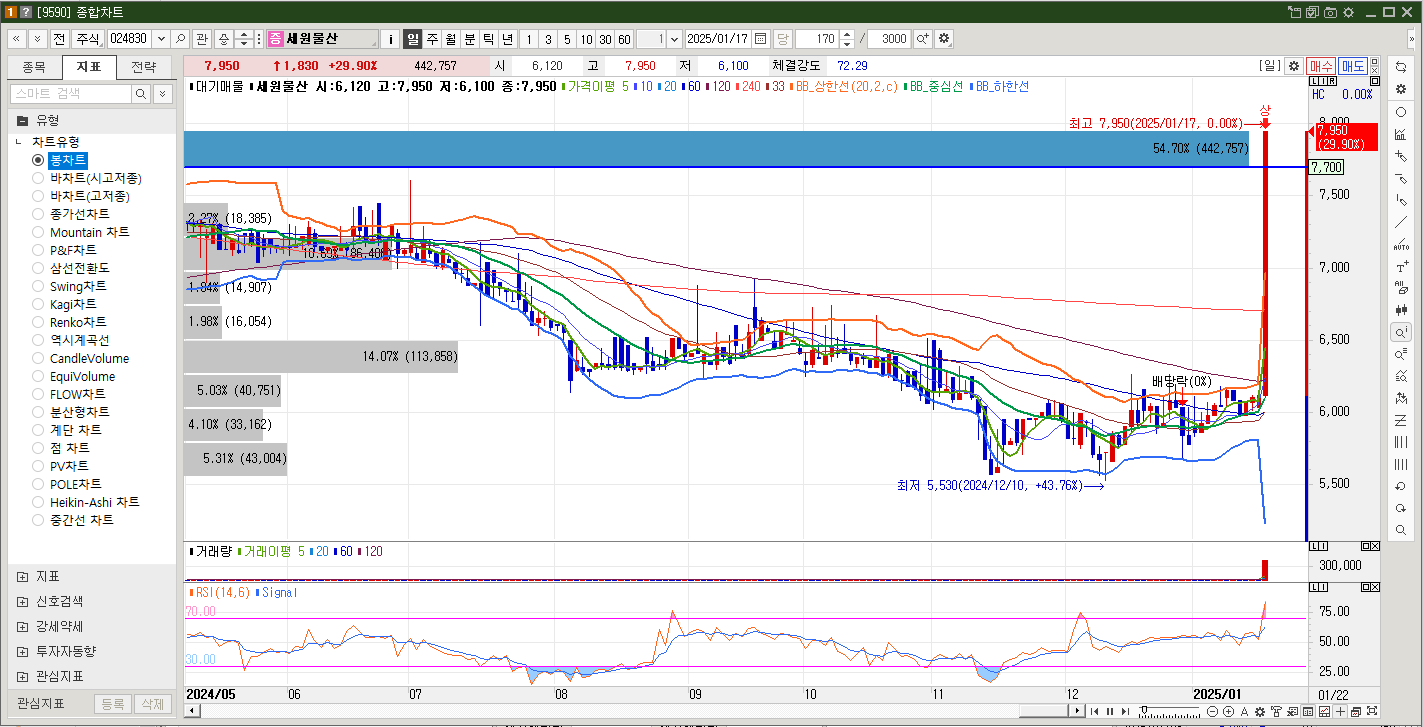Open the indicator chart icon in right toolbar
The image size is (1423, 727).
coord(1401,134)
